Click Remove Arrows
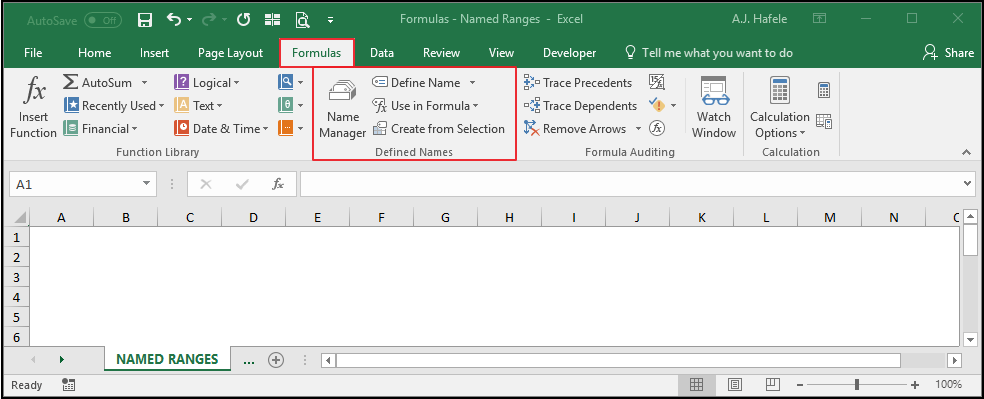The height and width of the screenshot is (399, 984). tap(575, 129)
